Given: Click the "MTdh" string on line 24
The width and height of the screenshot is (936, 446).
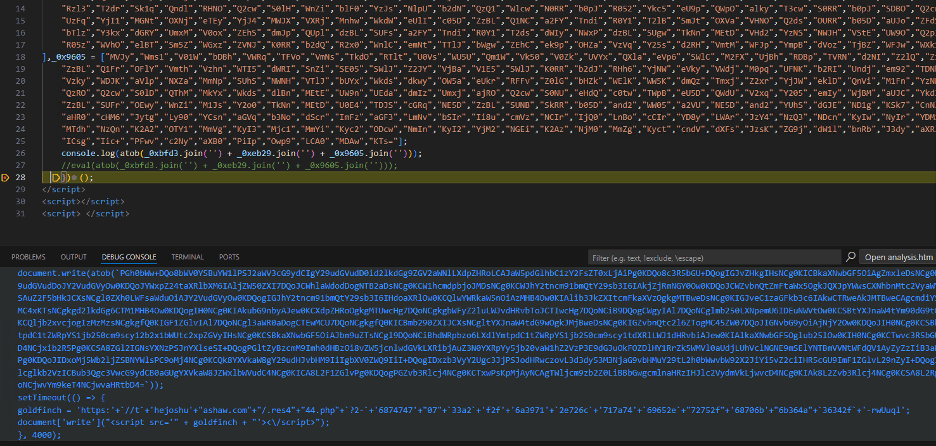Looking at the screenshot, I should (76, 129).
